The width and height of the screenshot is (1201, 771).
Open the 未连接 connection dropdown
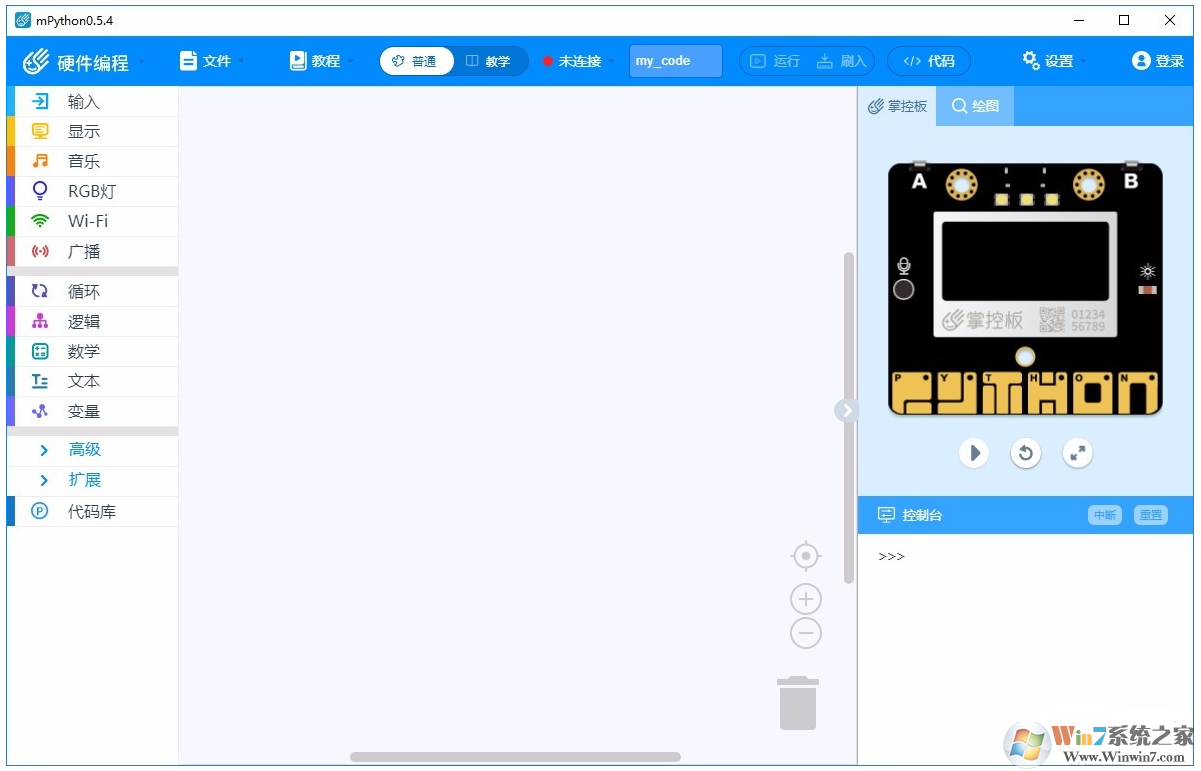click(580, 60)
